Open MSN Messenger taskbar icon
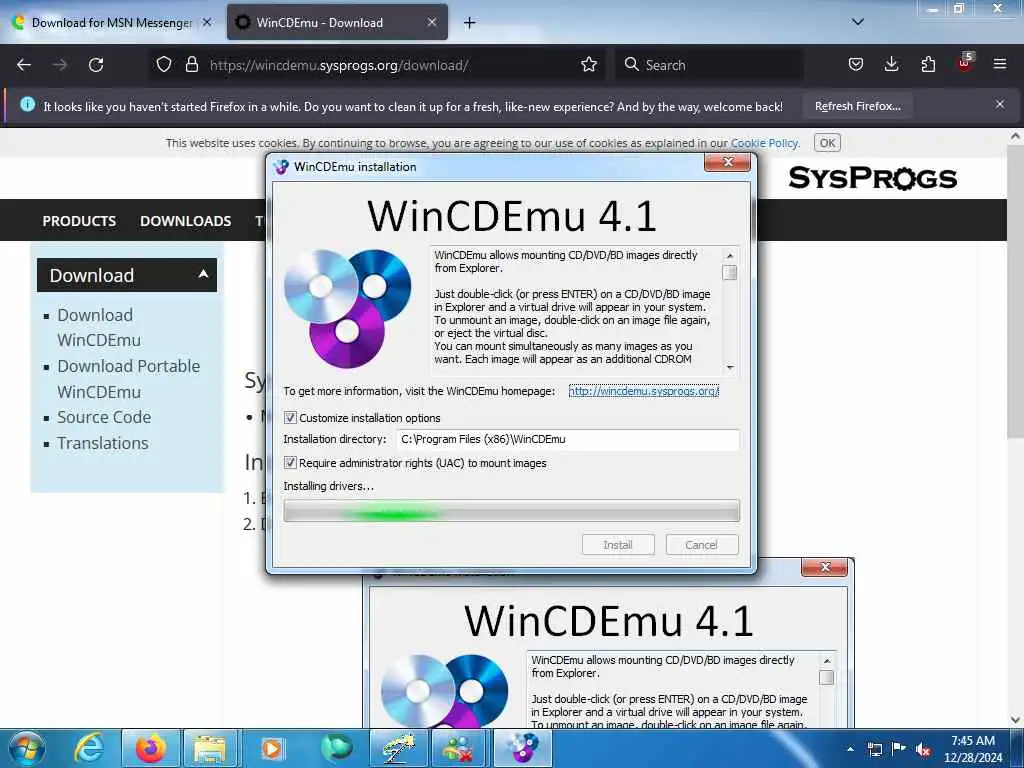 (x=458, y=748)
